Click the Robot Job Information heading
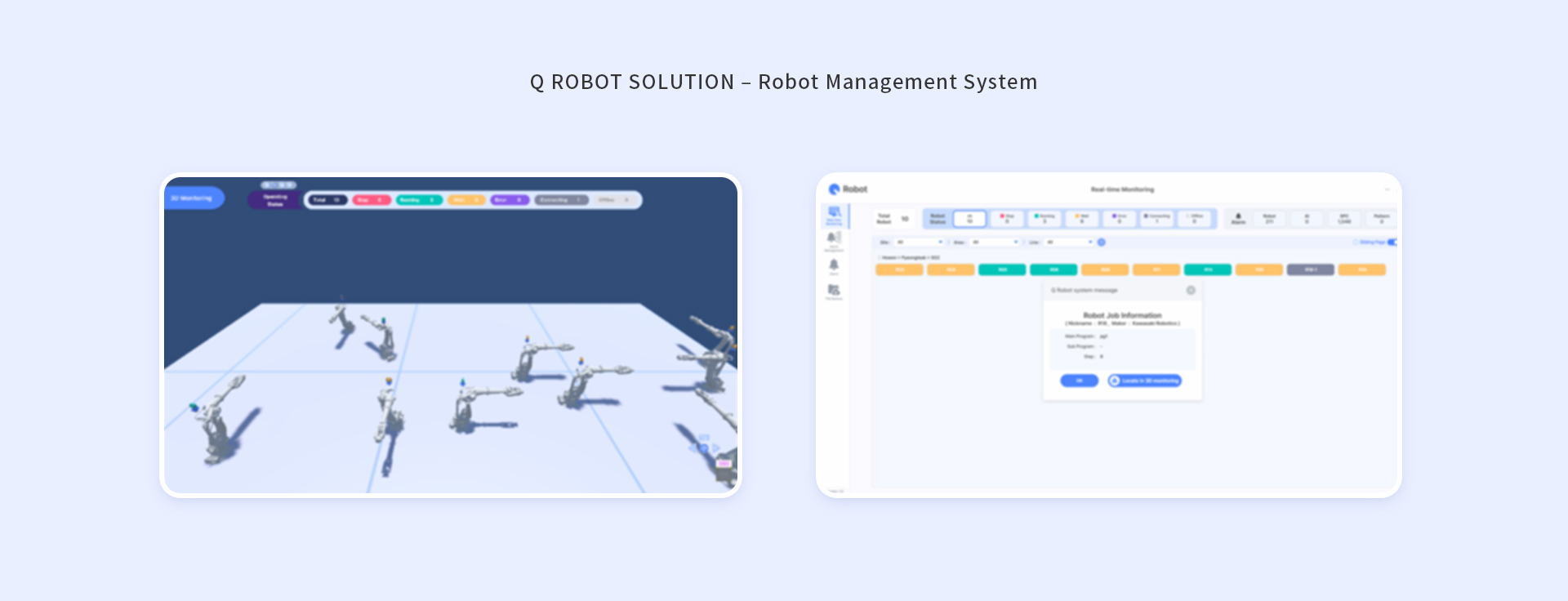 coord(1122,315)
